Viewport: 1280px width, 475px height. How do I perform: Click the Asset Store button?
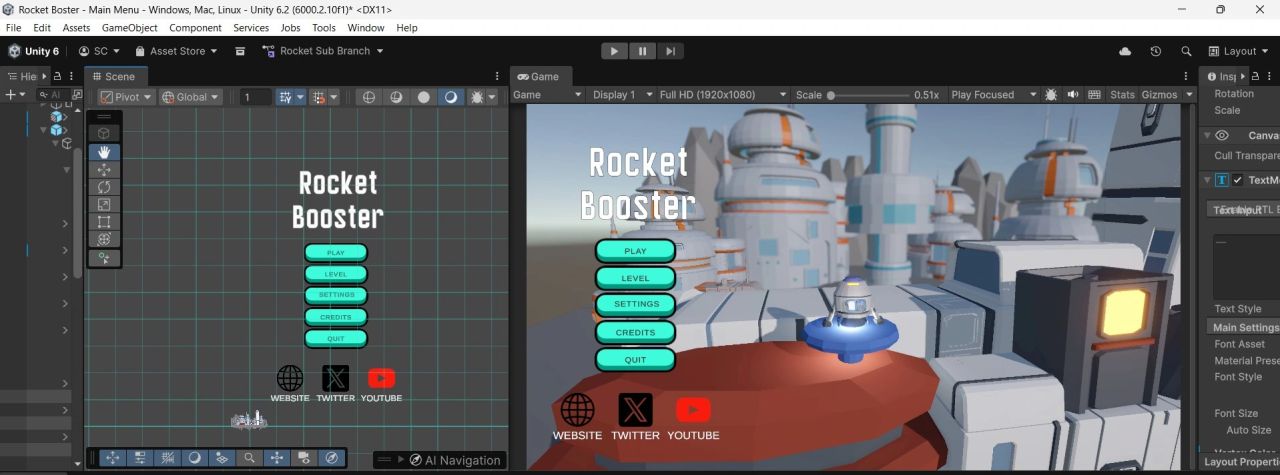(x=170, y=51)
